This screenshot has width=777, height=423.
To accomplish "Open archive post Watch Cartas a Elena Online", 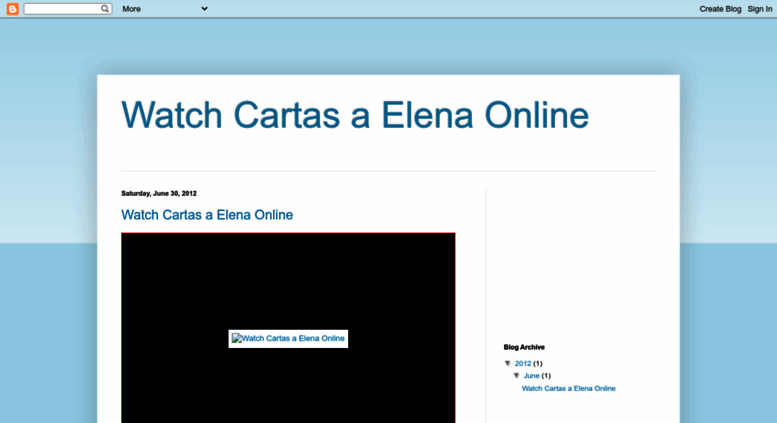I will pyautogui.click(x=568, y=388).
